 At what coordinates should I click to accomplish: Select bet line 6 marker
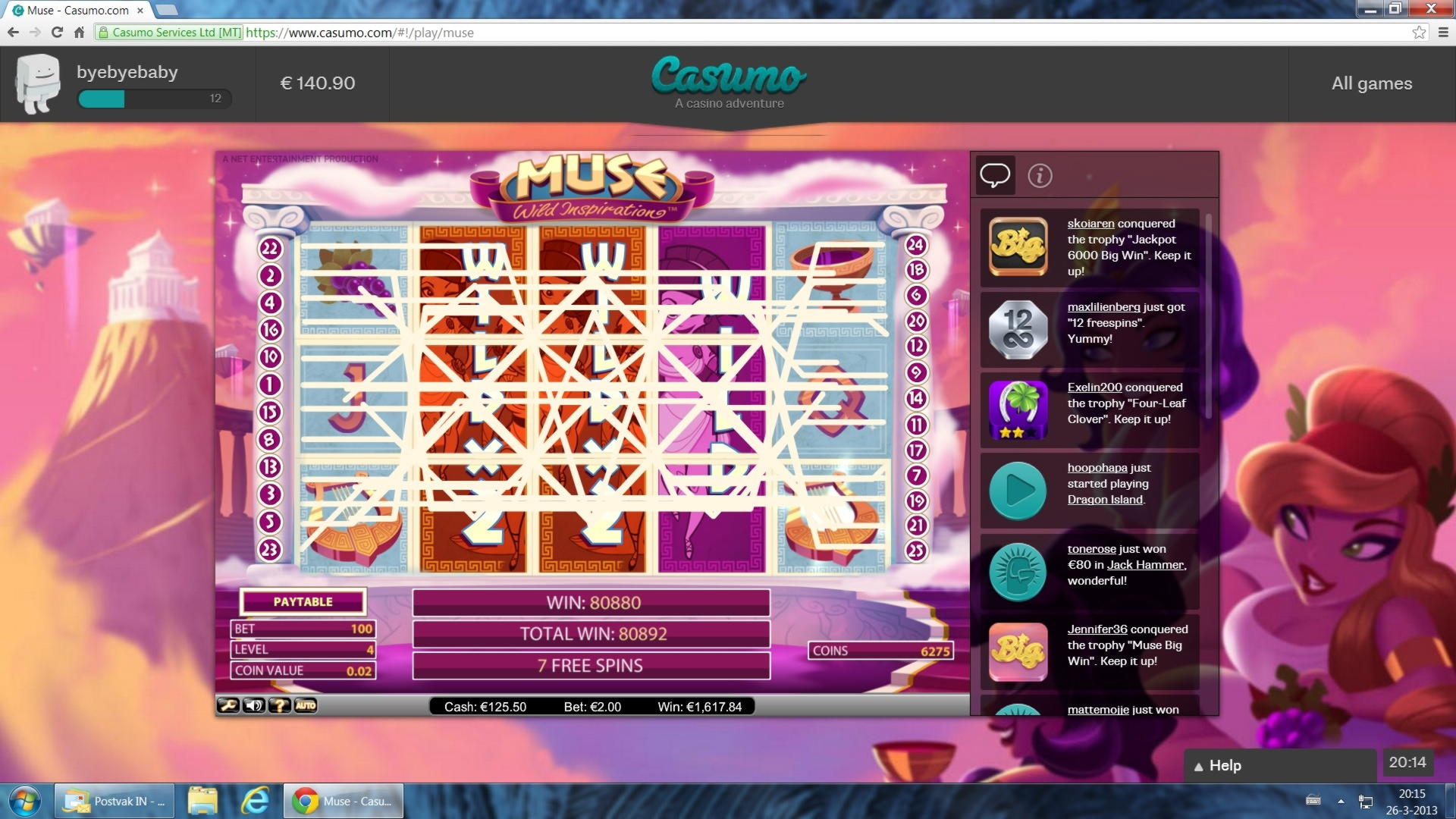click(x=916, y=296)
